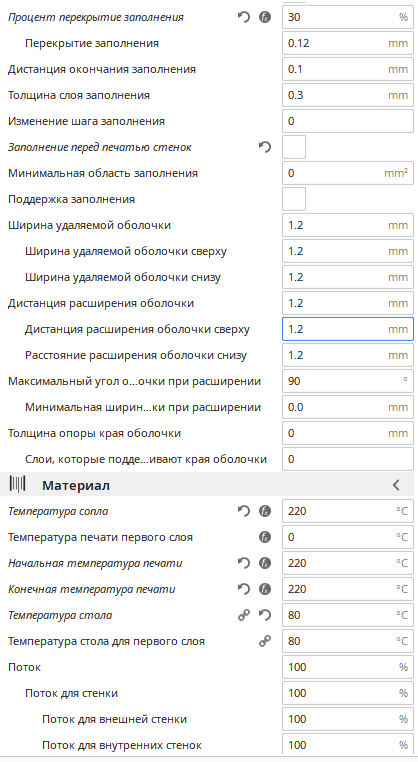418x762 pixels.
Task: Edit Максимальный угол field with 90
Action: click(x=348, y=381)
